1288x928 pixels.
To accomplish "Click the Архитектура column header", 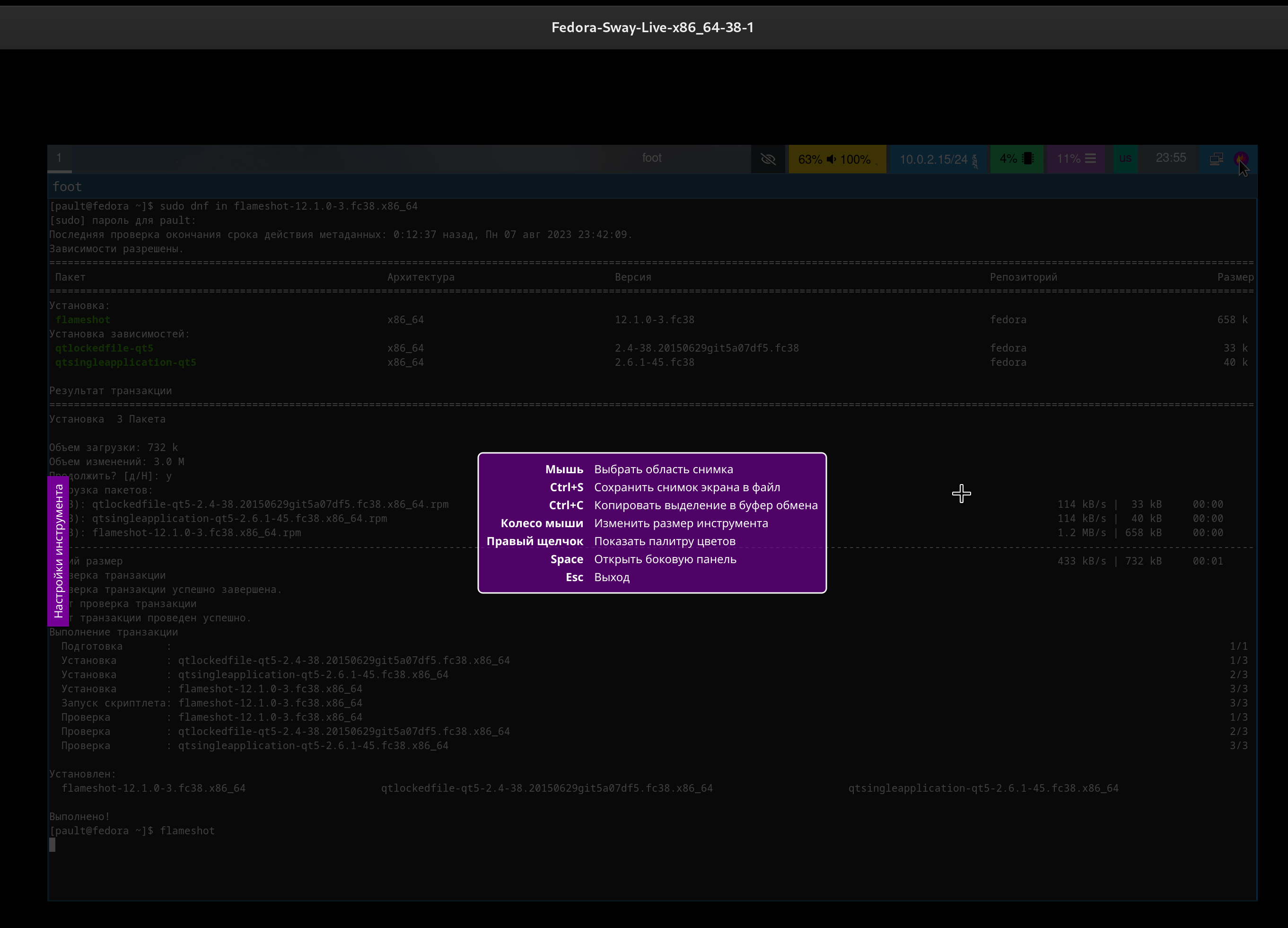I will click(421, 277).
